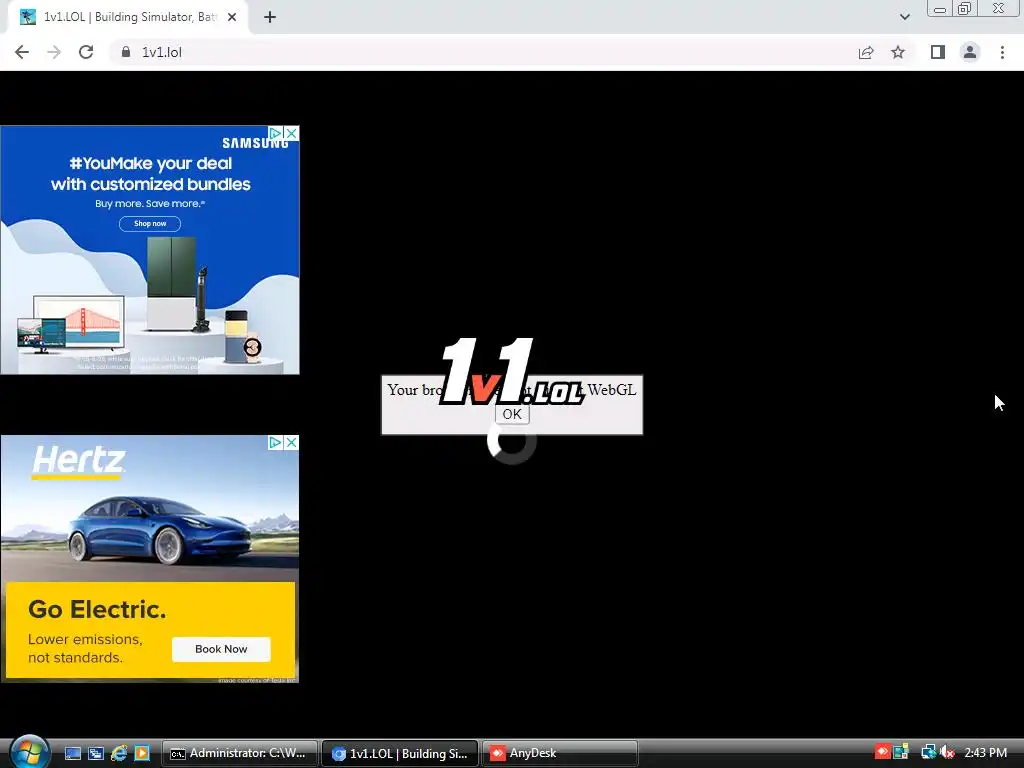Viewport: 1024px width, 768px height.
Task: Launch Windows Media Player quick launch icon
Action: 142,753
